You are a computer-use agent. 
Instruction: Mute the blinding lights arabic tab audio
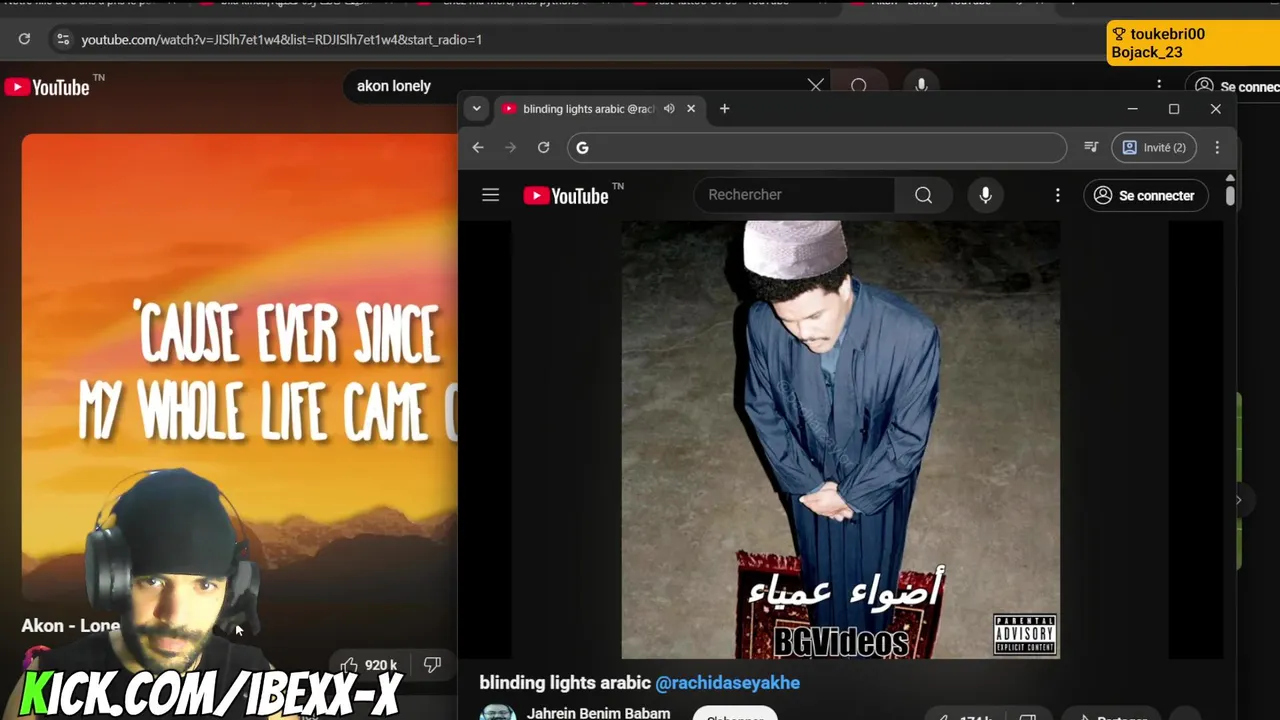669,108
